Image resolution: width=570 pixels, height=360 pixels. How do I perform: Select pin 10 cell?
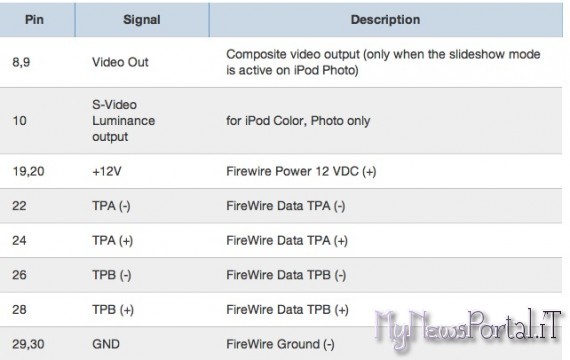coord(20,121)
